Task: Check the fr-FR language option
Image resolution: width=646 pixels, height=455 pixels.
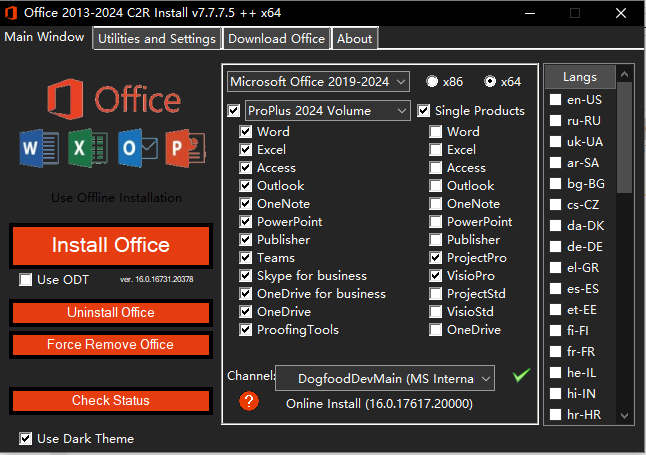Action: click(x=555, y=352)
